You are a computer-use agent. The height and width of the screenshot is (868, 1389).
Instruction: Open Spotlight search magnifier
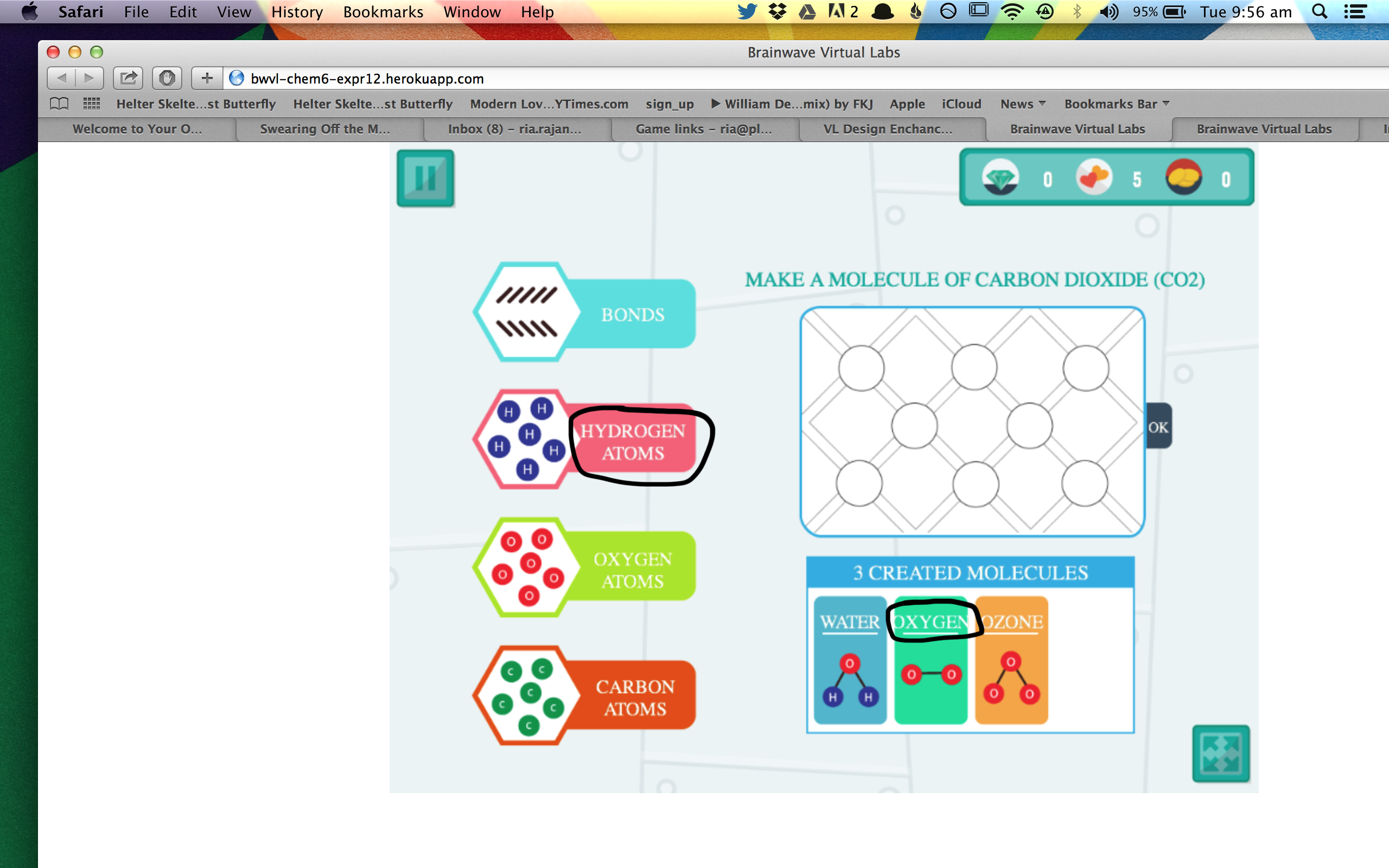click(1319, 11)
